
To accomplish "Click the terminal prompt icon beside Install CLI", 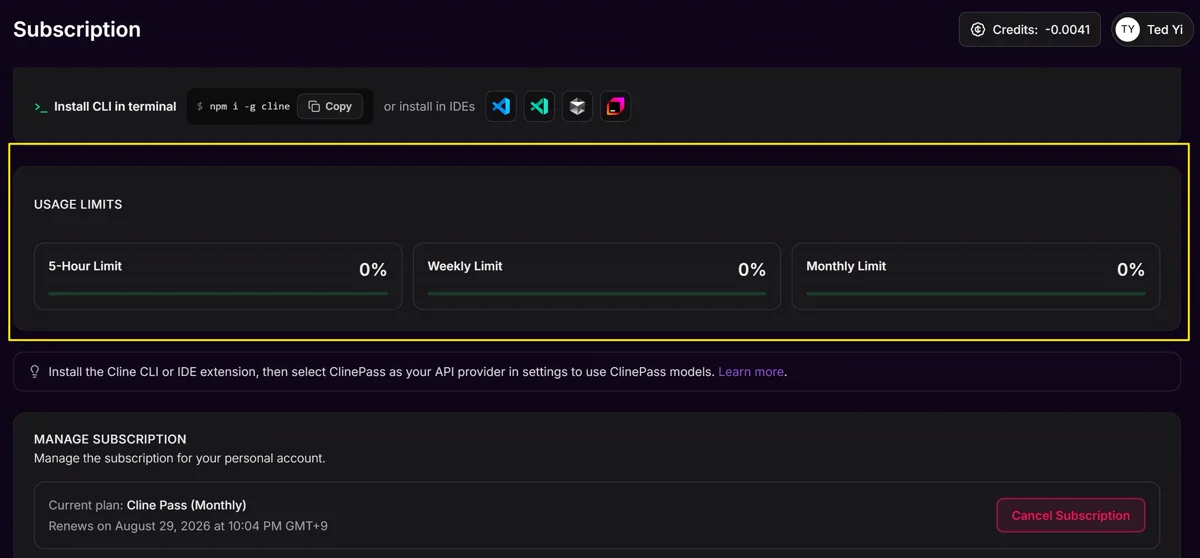I will coord(41,107).
